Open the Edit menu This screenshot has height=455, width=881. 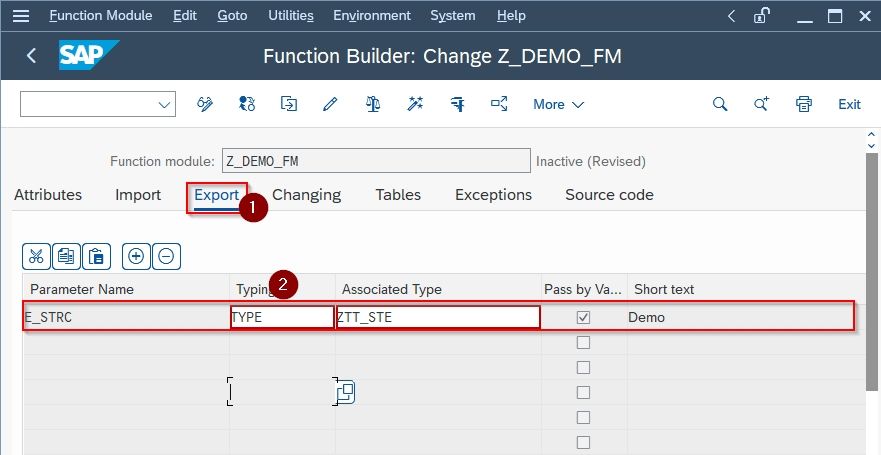coord(185,16)
